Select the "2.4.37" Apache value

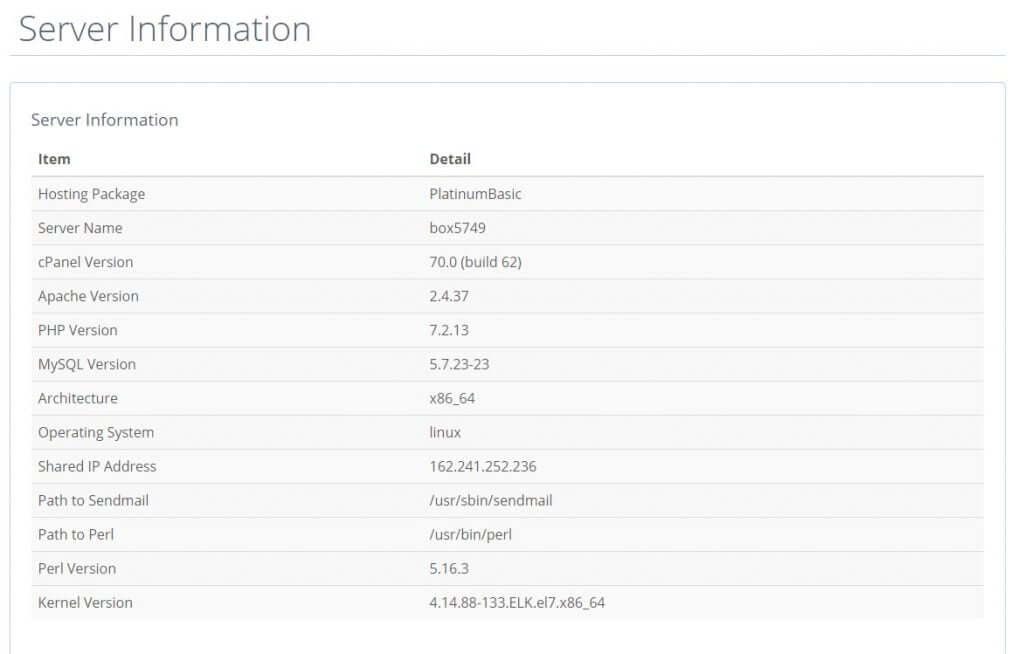pos(449,296)
